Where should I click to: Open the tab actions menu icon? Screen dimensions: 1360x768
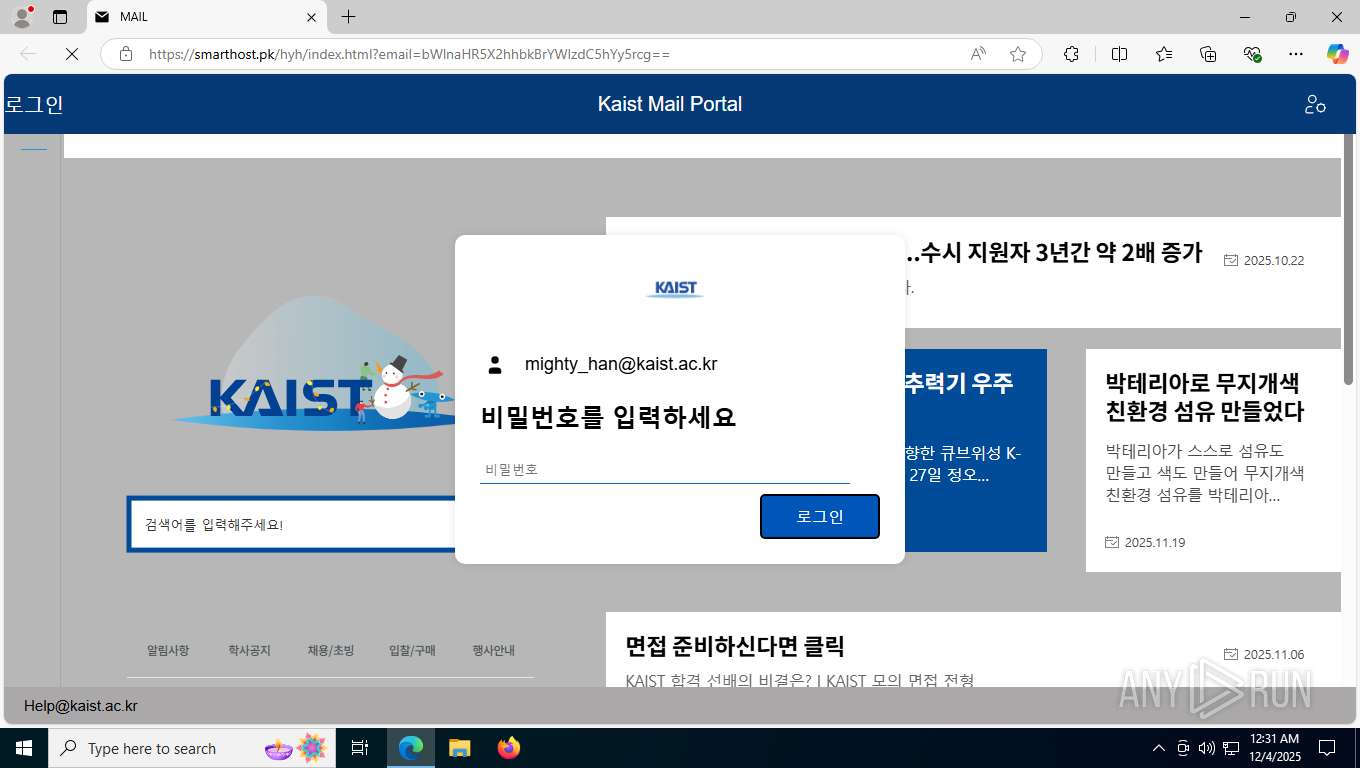point(60,17)
